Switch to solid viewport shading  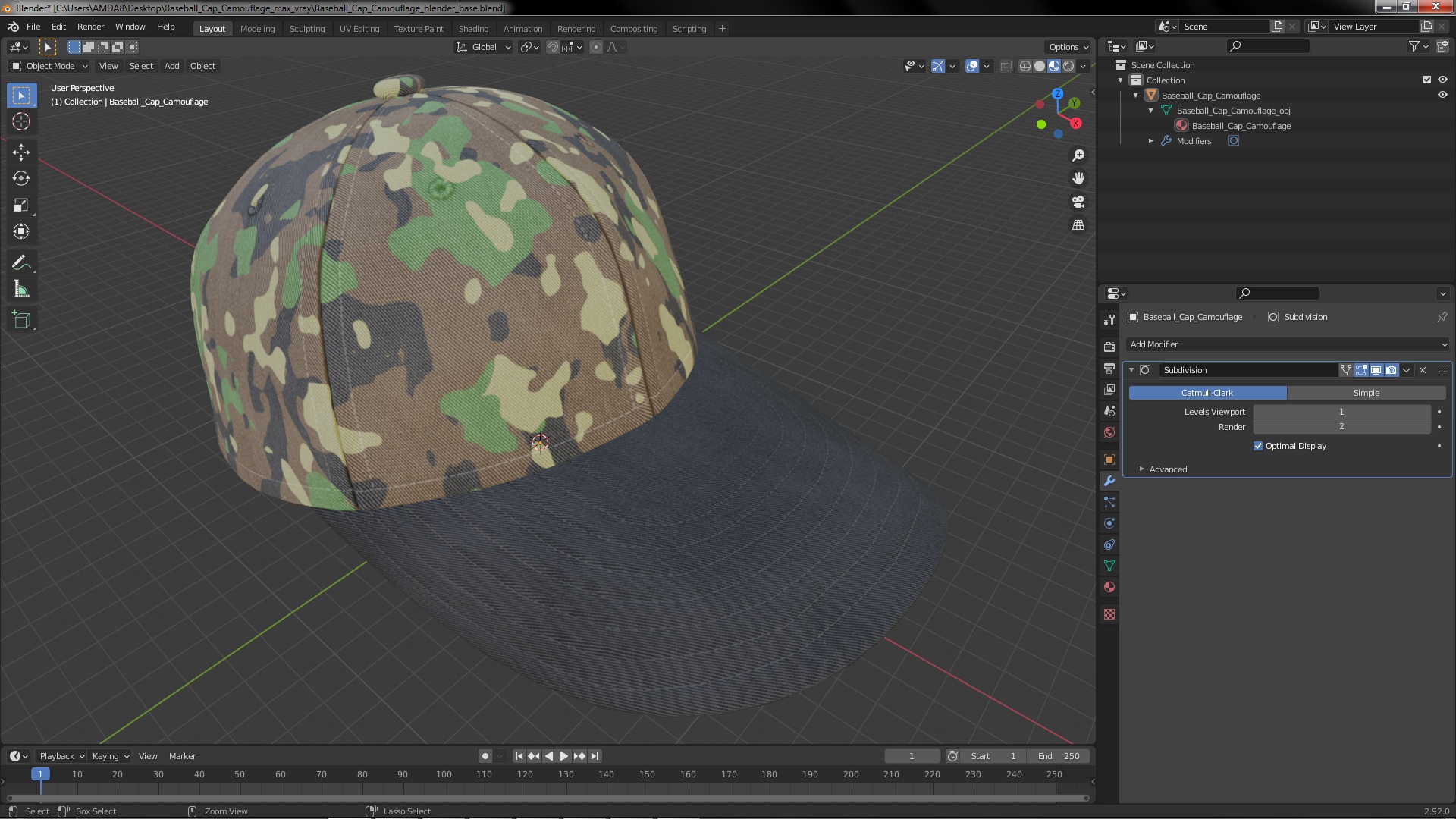(1040, 66)
